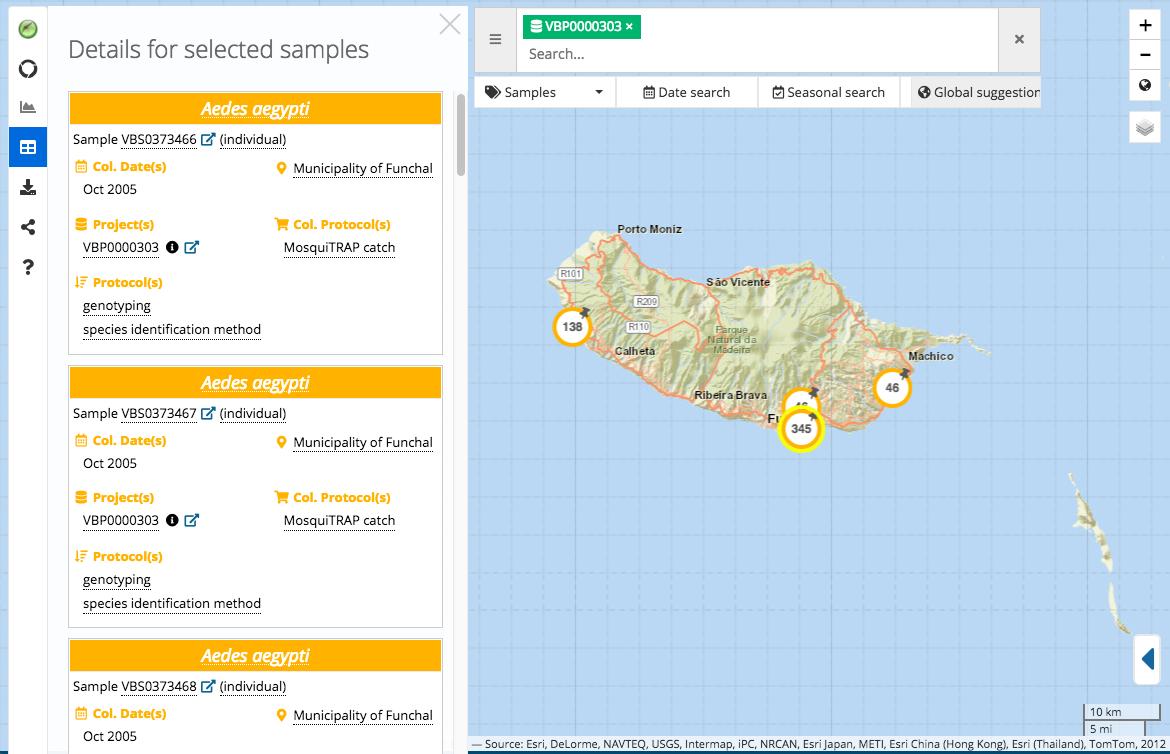Open sample VBS0373466 link
1170x754 pixels.
[160, 140]
